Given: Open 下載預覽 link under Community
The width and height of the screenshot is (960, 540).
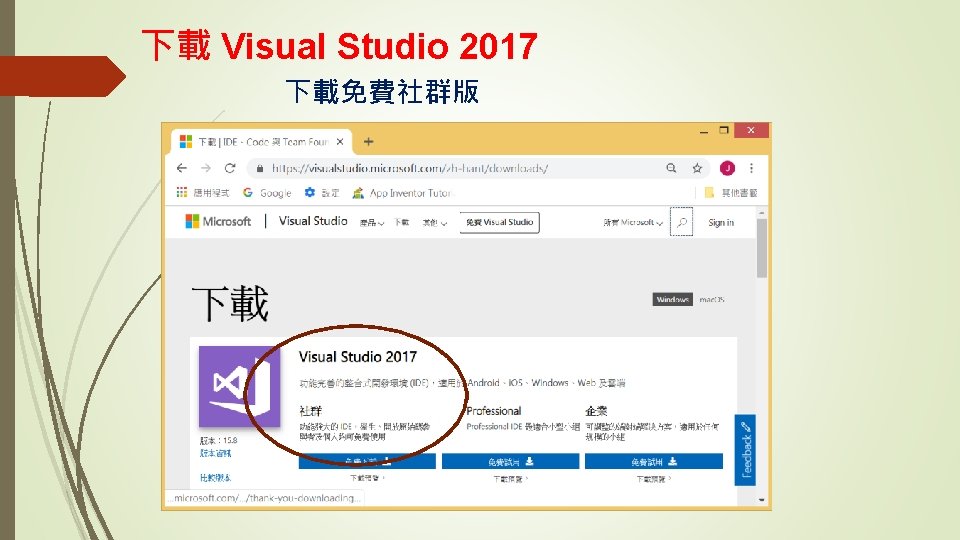Looking at the screenshot, I should pos(367,478).
